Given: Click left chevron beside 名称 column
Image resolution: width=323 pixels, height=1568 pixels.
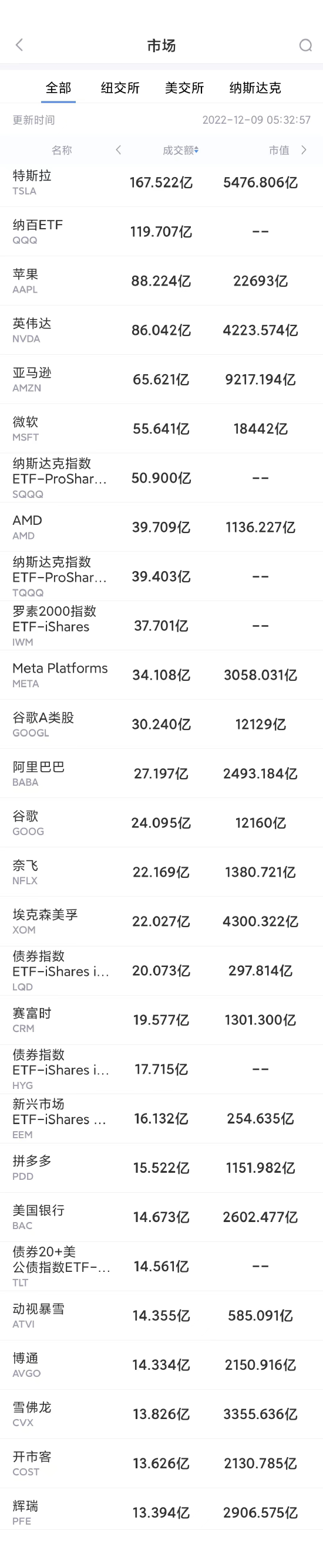Looking at the screenshot, I should 118,150.
